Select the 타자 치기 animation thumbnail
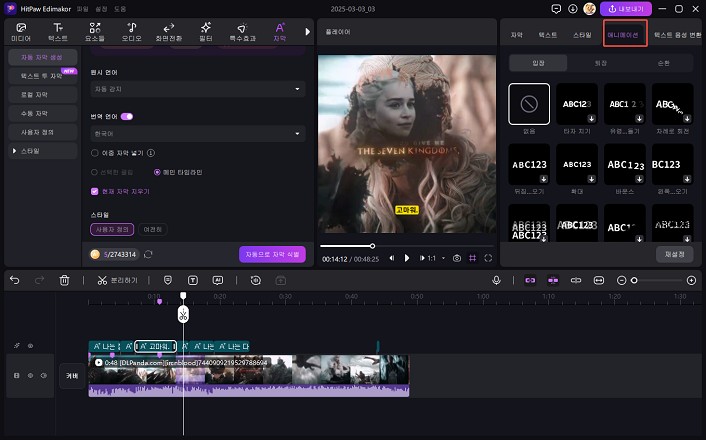The height and width of the screenshot is (440, 706). [x=574, y=103]
